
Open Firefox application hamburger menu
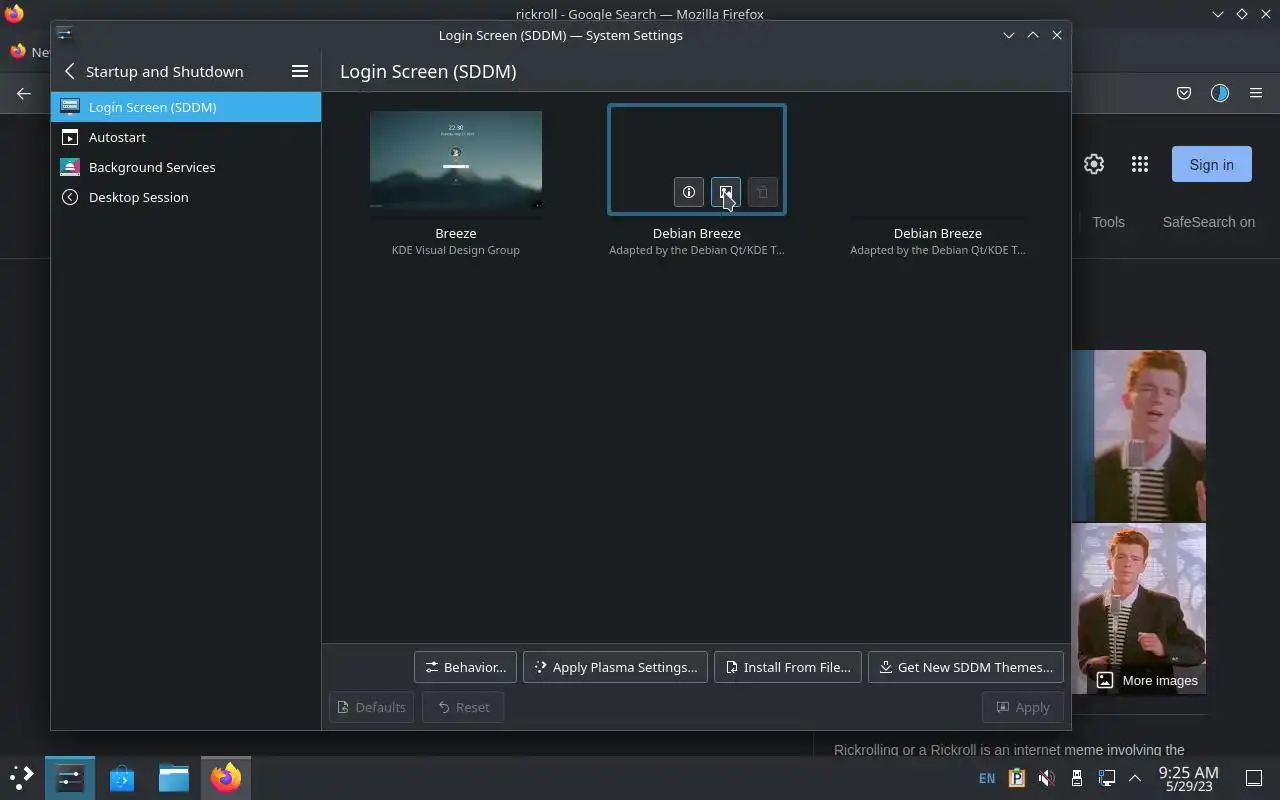pos(1256,93)
